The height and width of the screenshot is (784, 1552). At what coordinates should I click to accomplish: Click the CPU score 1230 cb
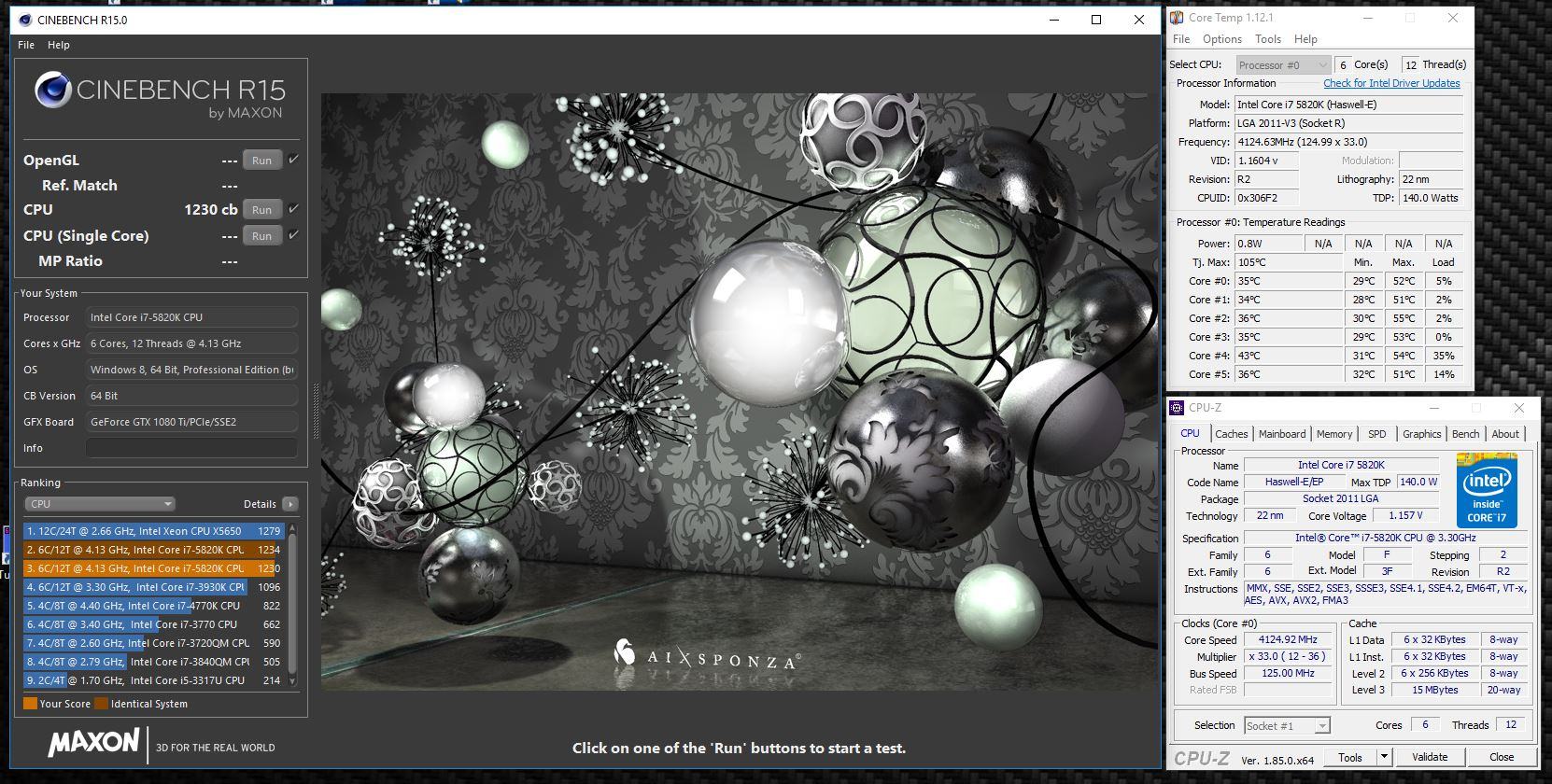click(x=210, y=210)
